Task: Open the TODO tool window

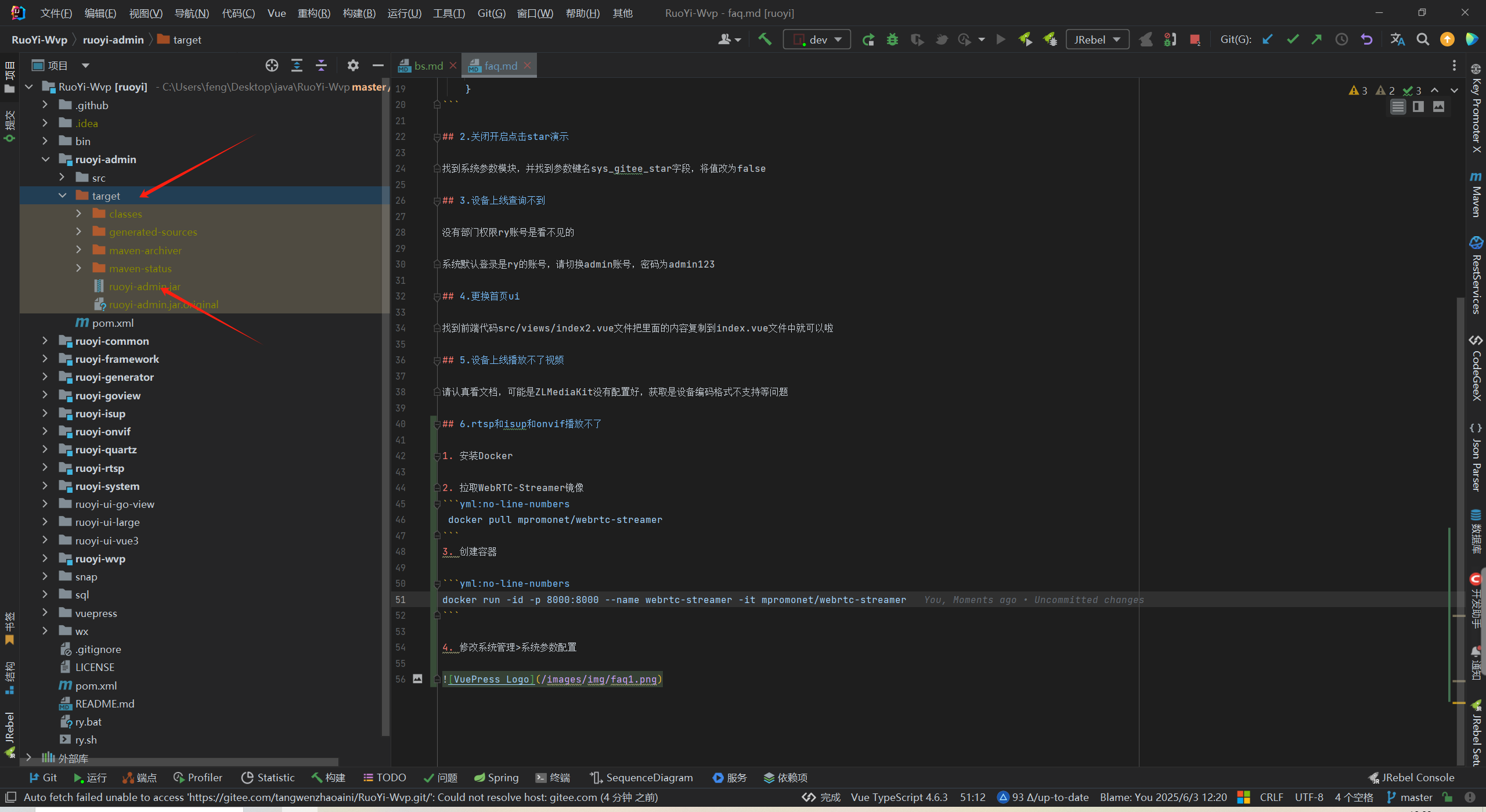Action: pyautogui.click(x=384, y=778)
